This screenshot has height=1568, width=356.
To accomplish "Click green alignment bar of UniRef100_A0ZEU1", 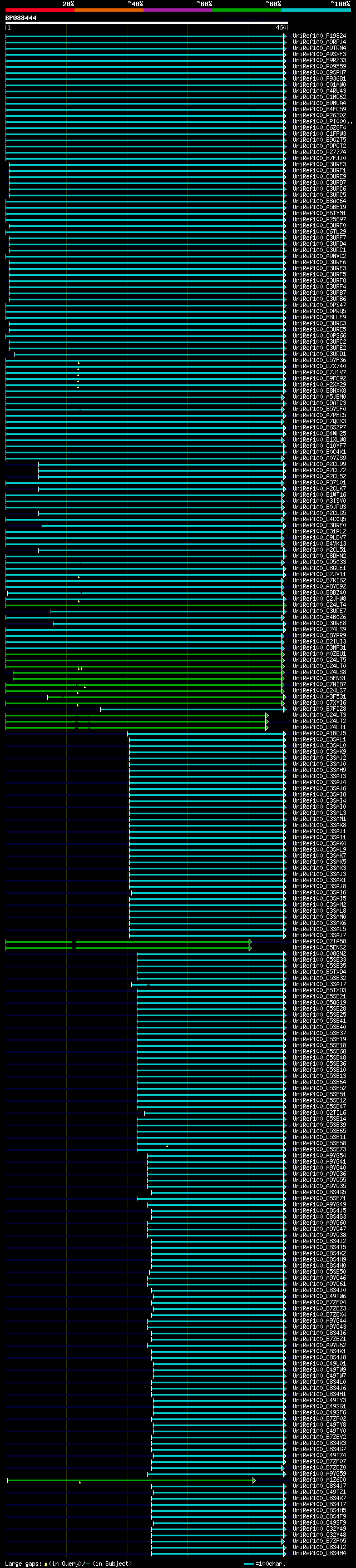I will click(x=145, y=654).
